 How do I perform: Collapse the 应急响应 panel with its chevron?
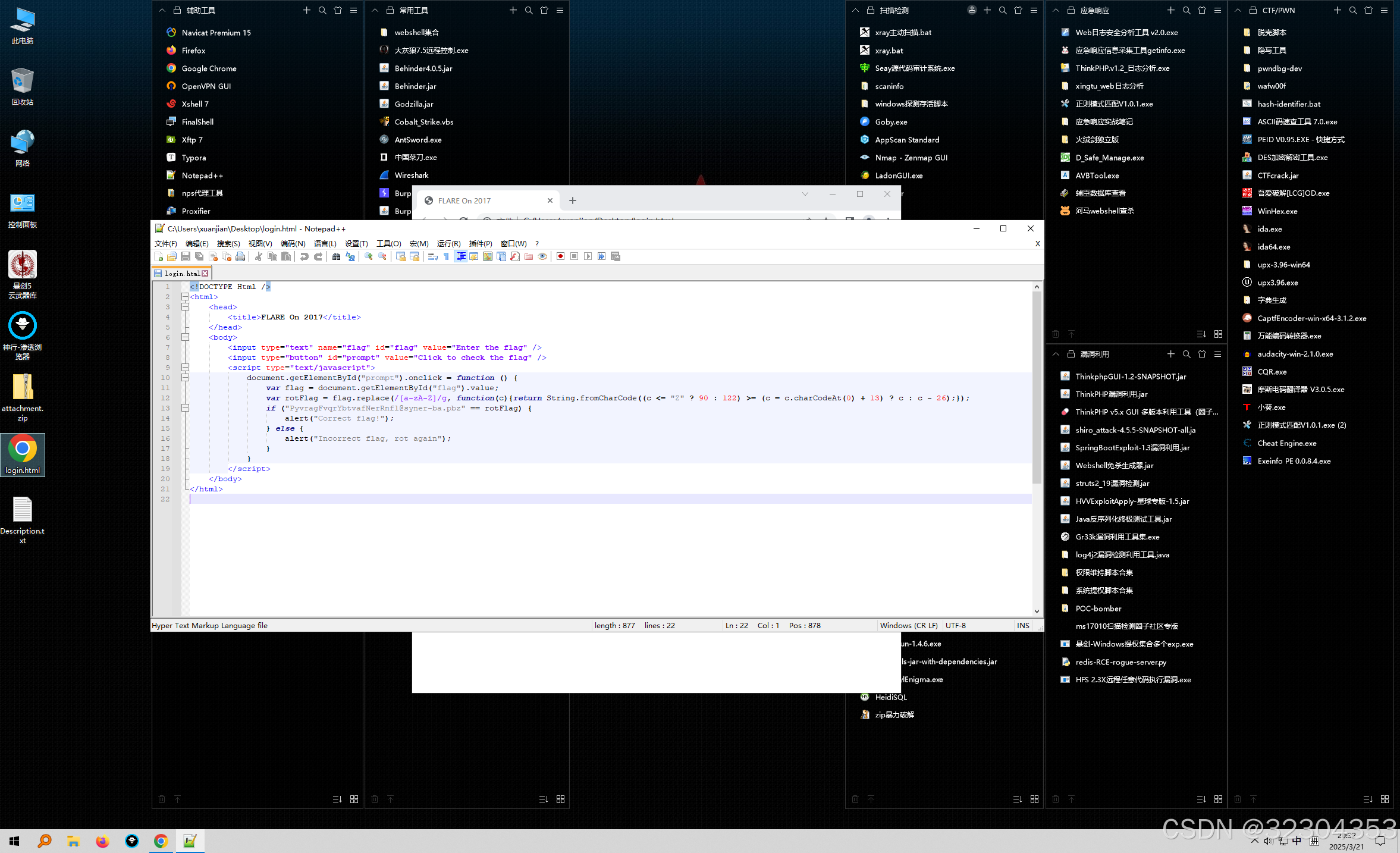point(1056,10)
